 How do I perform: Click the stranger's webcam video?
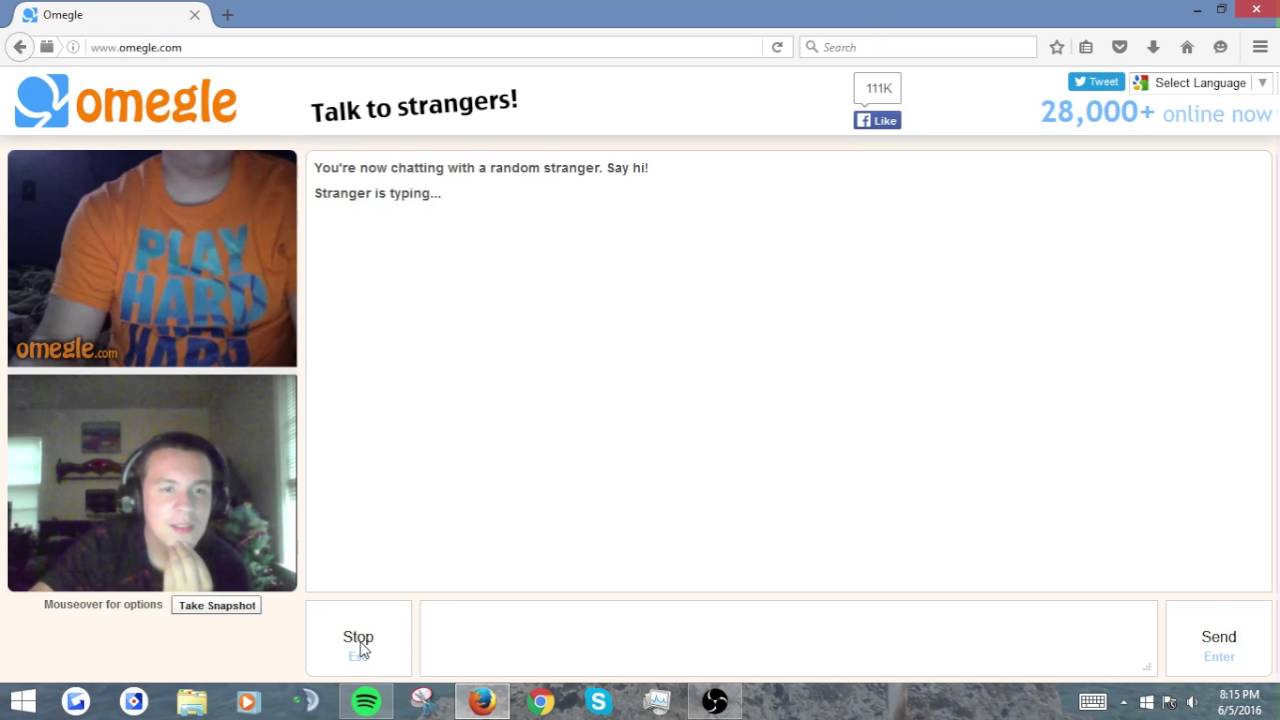[152, 259]
